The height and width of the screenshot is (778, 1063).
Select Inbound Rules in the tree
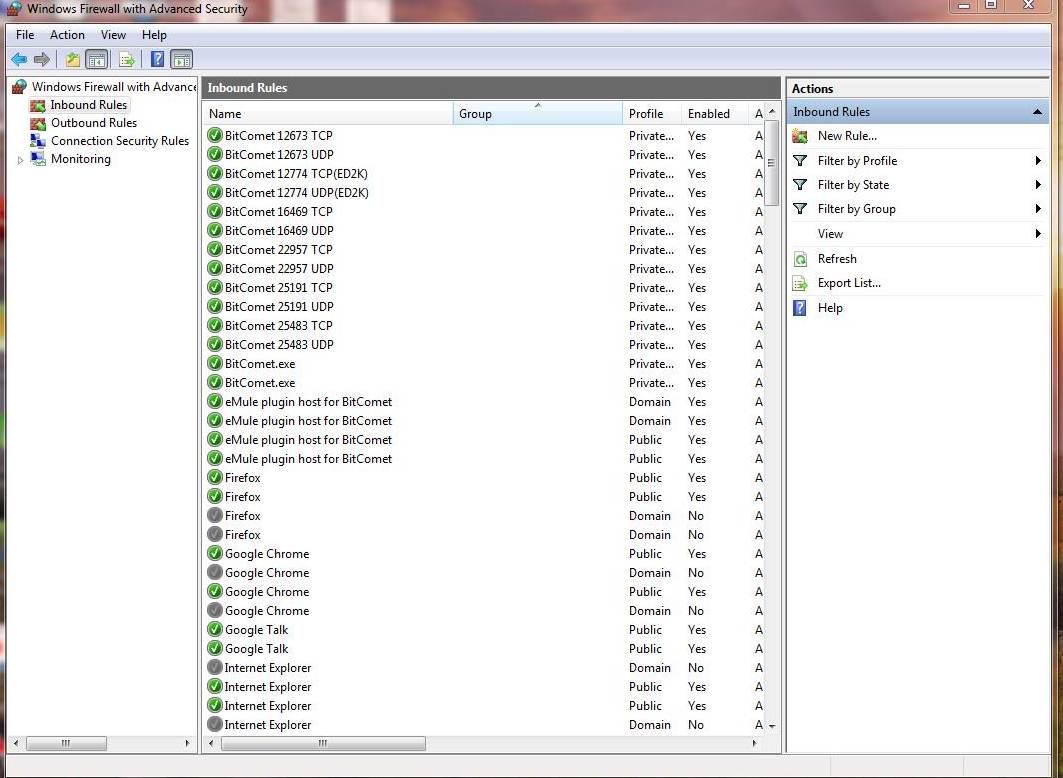[x=88, y=105]
